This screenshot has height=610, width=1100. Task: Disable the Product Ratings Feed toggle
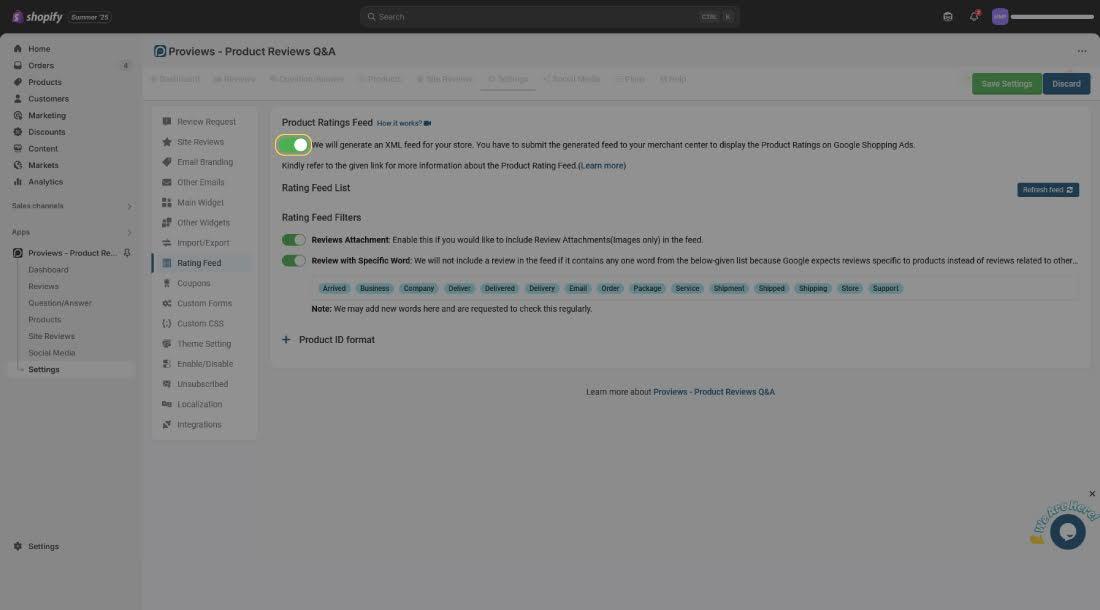pyautogui.click(x=293, y=145)
